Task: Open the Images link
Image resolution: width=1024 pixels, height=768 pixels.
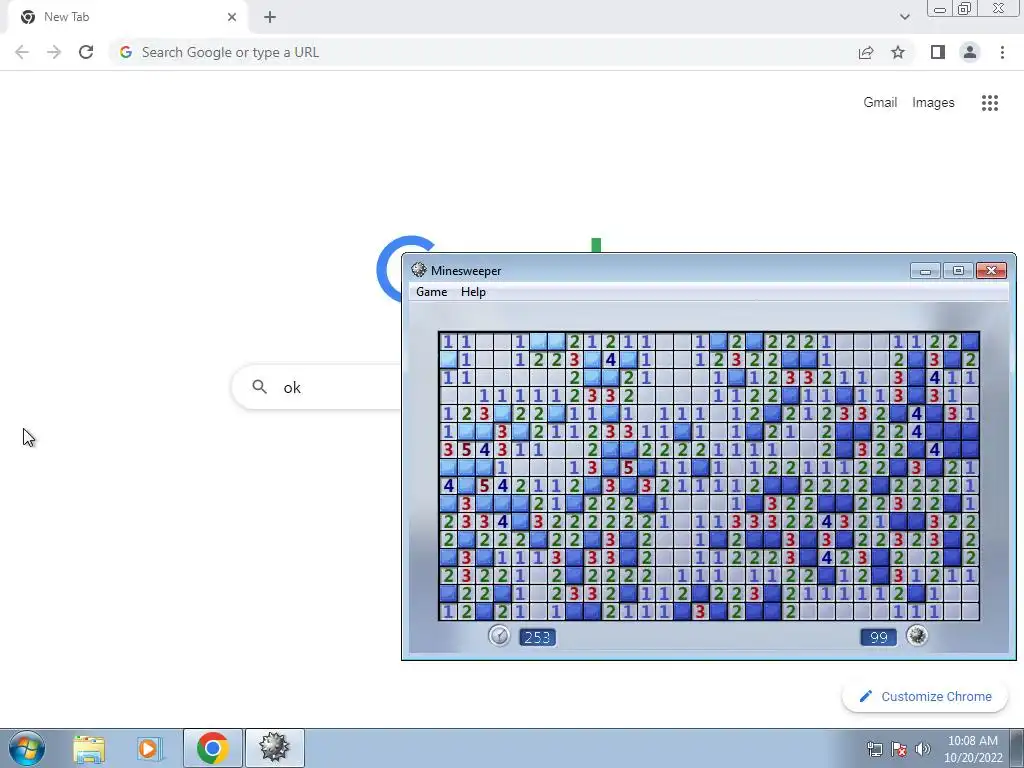Action: (933, 103)
